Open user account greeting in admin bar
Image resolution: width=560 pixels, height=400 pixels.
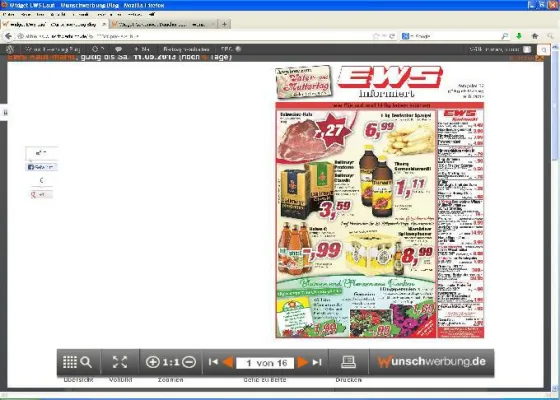coord(500,49)
